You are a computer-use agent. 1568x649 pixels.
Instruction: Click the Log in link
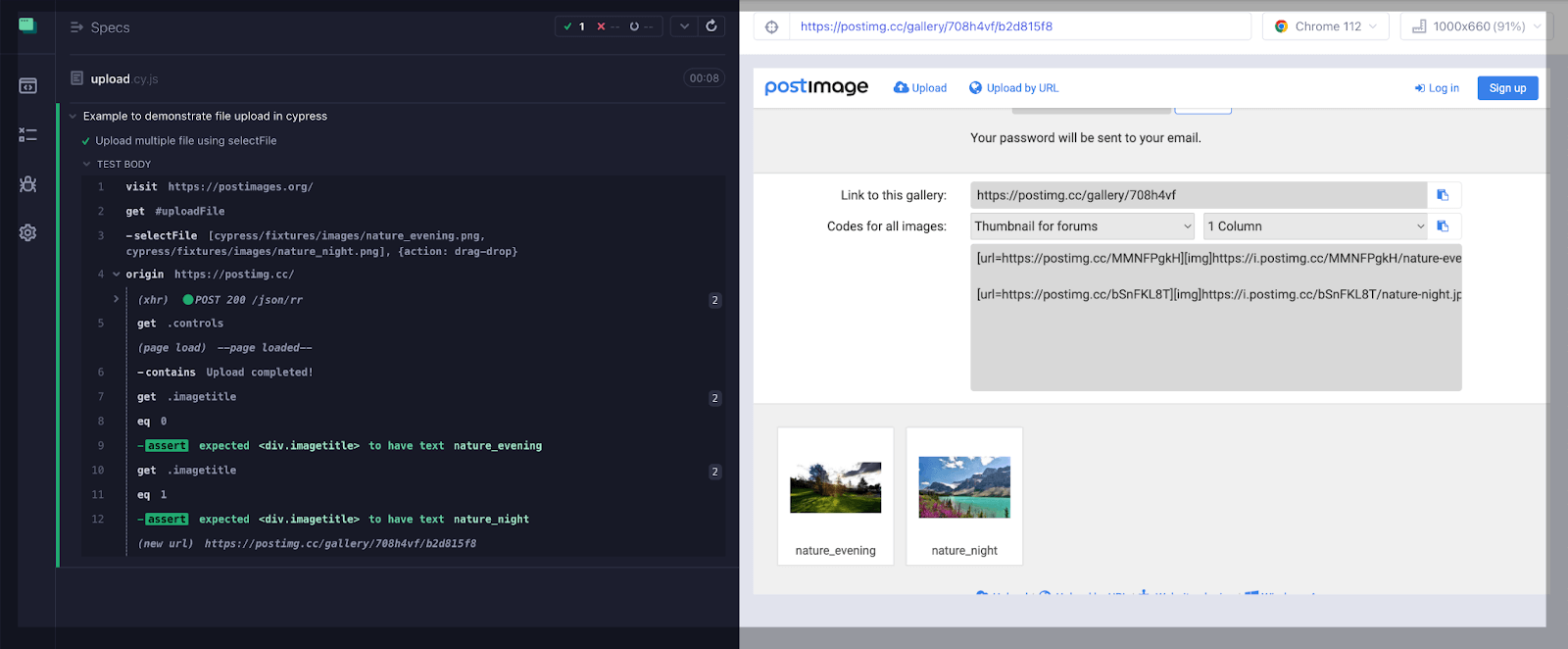(x=1437, y=88)
